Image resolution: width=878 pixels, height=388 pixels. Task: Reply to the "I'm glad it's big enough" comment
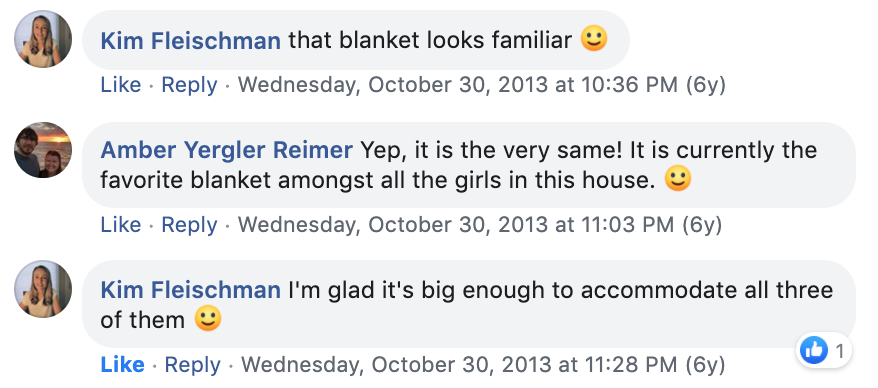click(x=193, y=364)
